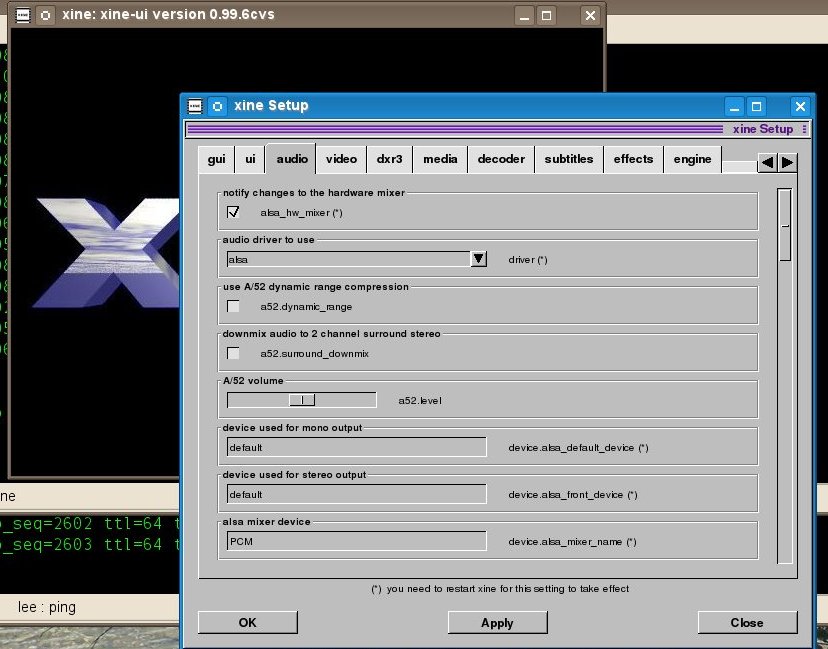This screenshot has width=828, height=649.
Task: Enable a52.dynamic_range compression checkbox
Action: pos(233,306)
